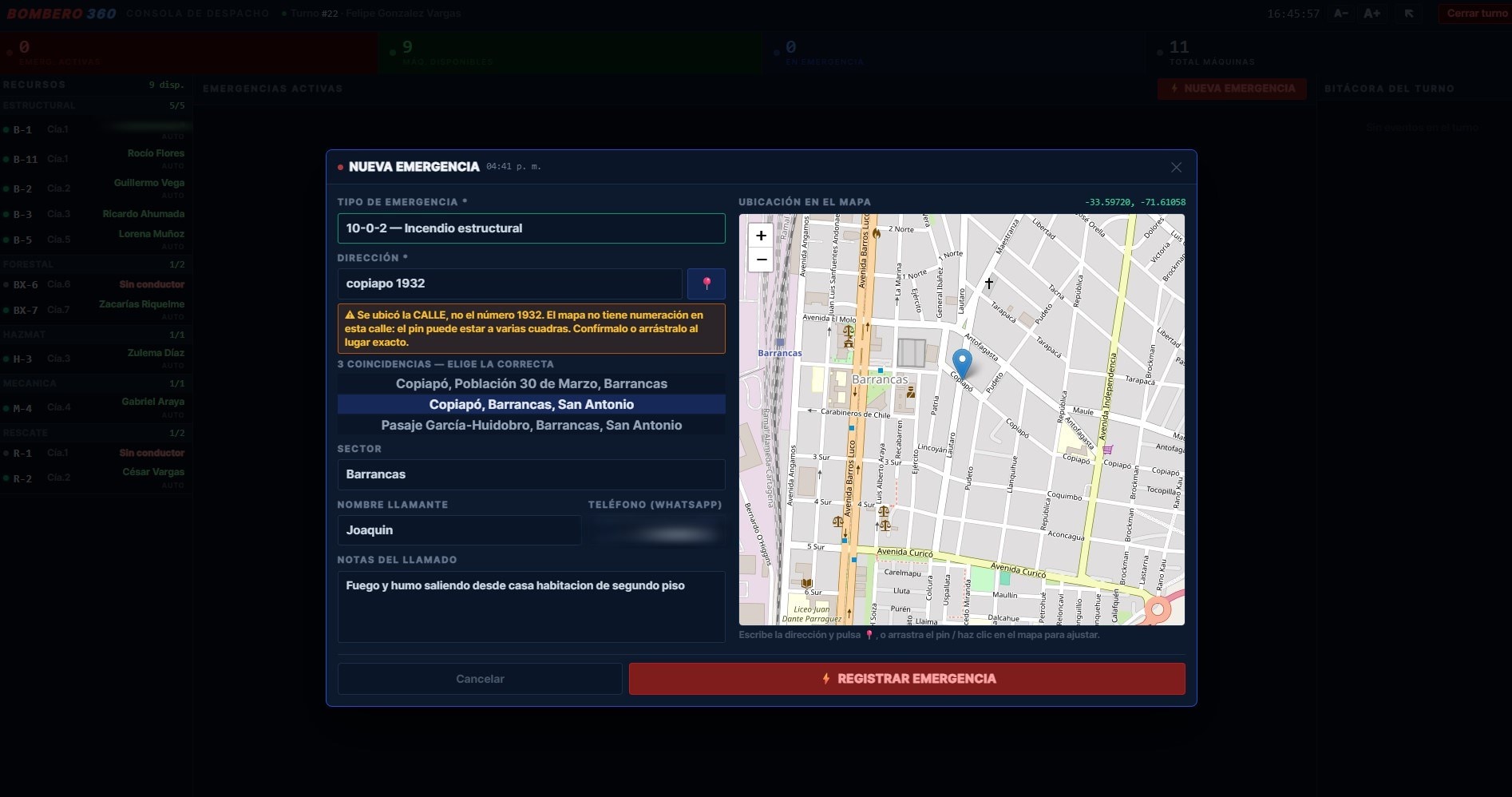Click the Mecánica category header
The image size is (1512, 797).
coord(96,383)
